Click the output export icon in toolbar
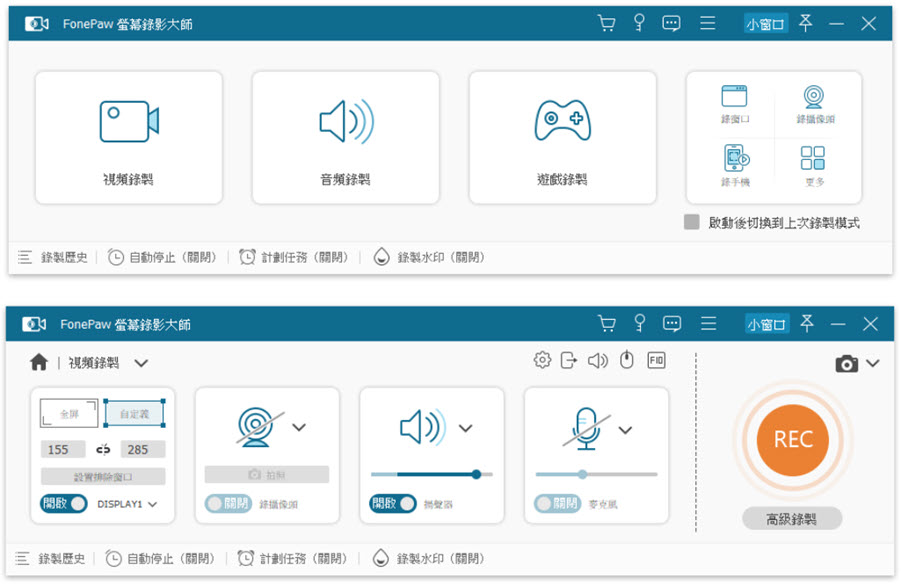901x586 pixels. click(568, 360)
